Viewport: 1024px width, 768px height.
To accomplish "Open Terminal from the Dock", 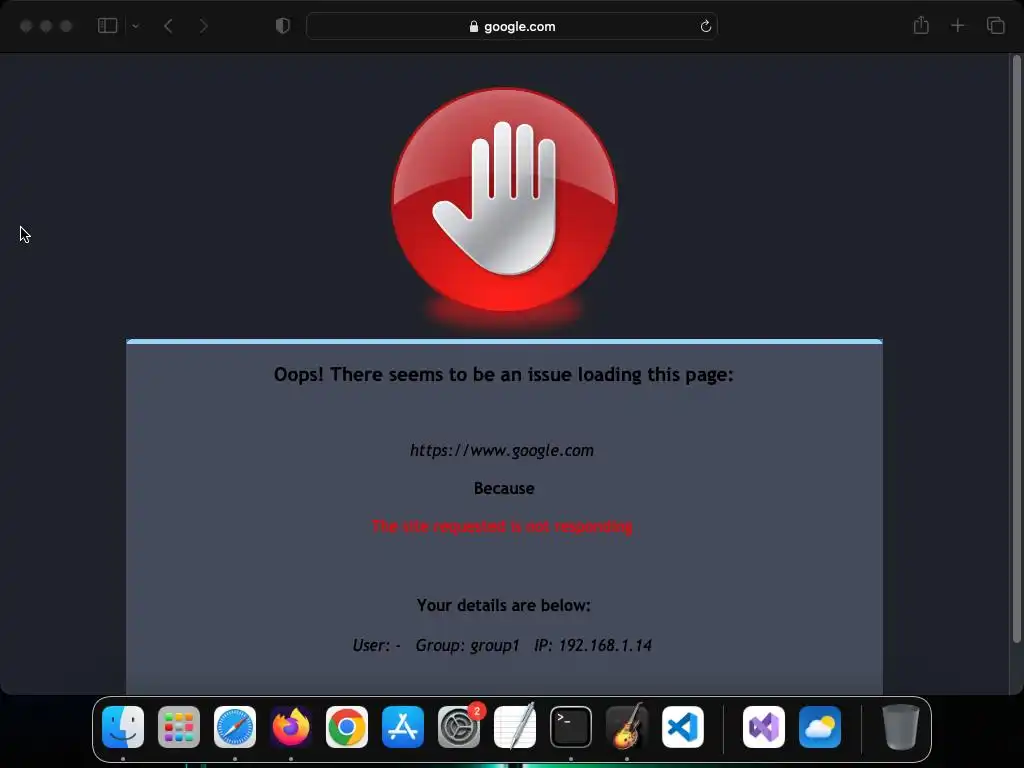I will coord(571,727).
